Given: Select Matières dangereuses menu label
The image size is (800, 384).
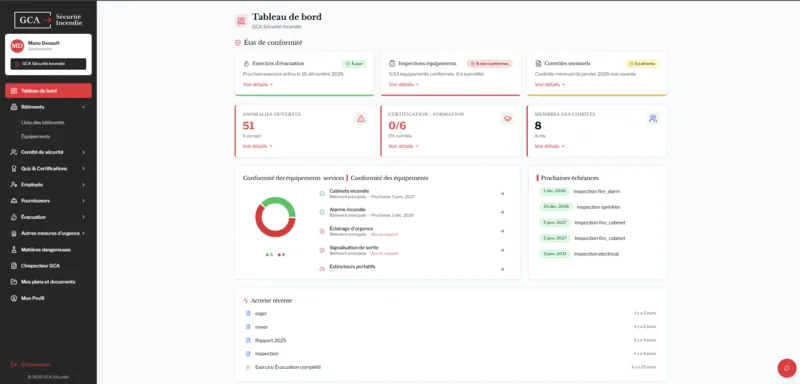Looking at the screenshot, I should 46,250.
